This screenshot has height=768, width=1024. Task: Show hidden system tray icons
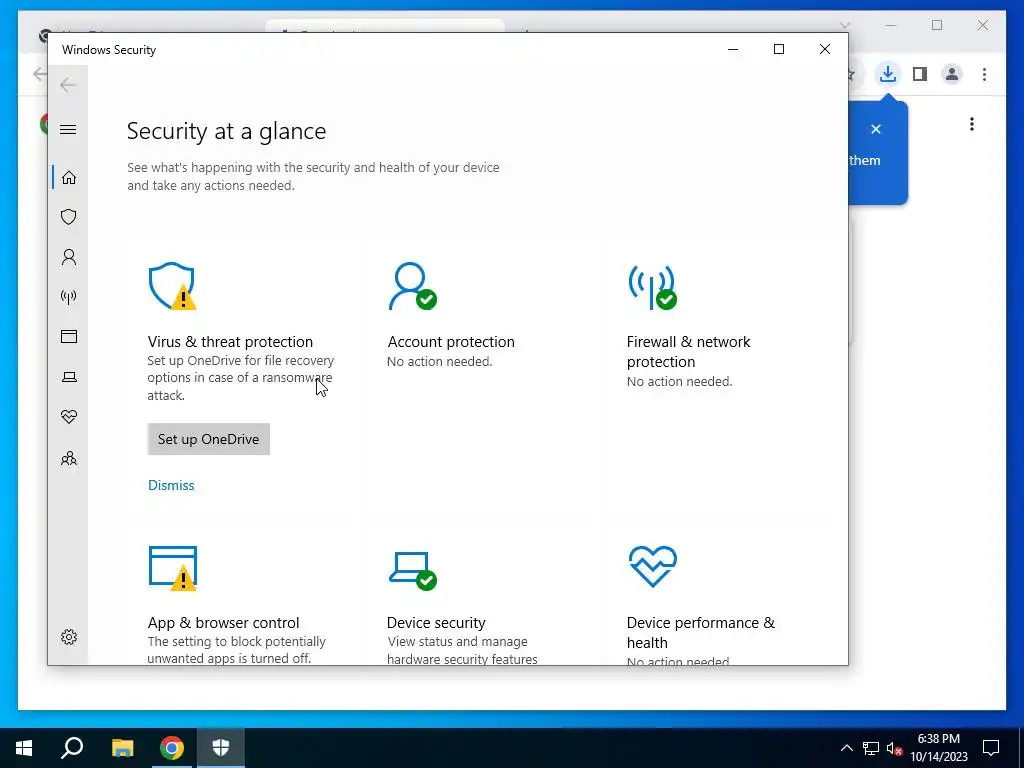click(846, 748)
